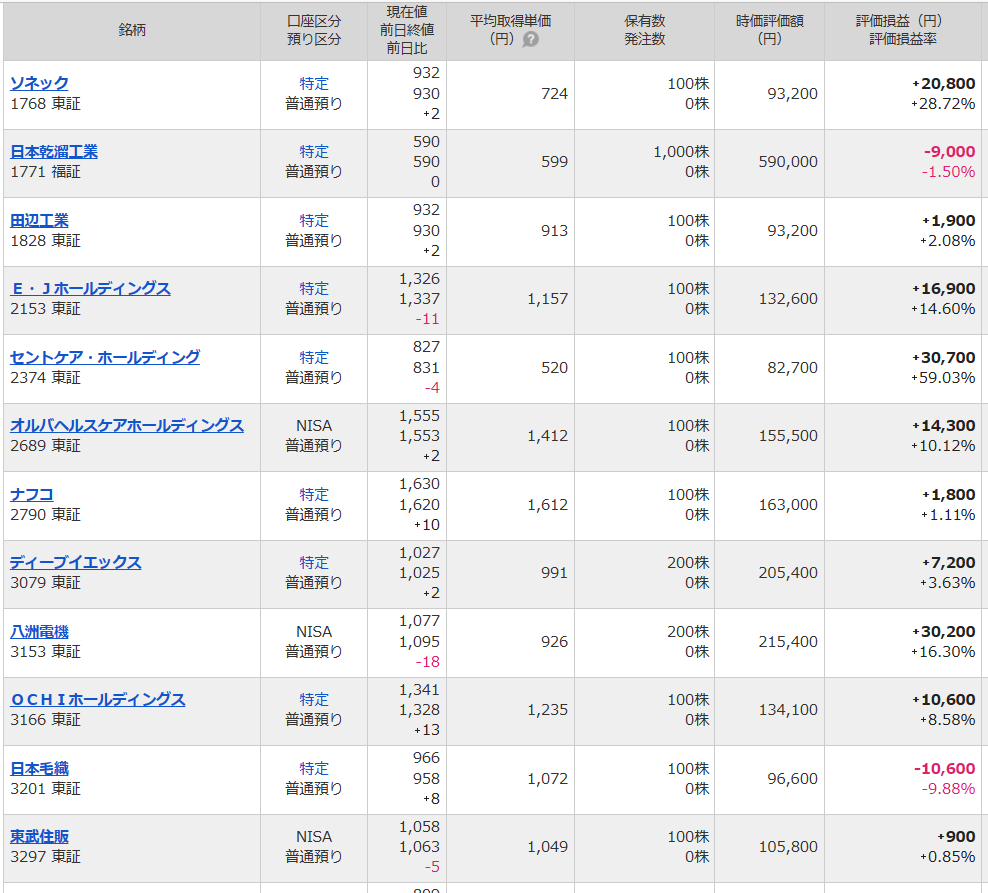Click the -18 day change value
This screenshot has width=988, height=893.
[x=427, y=662]
